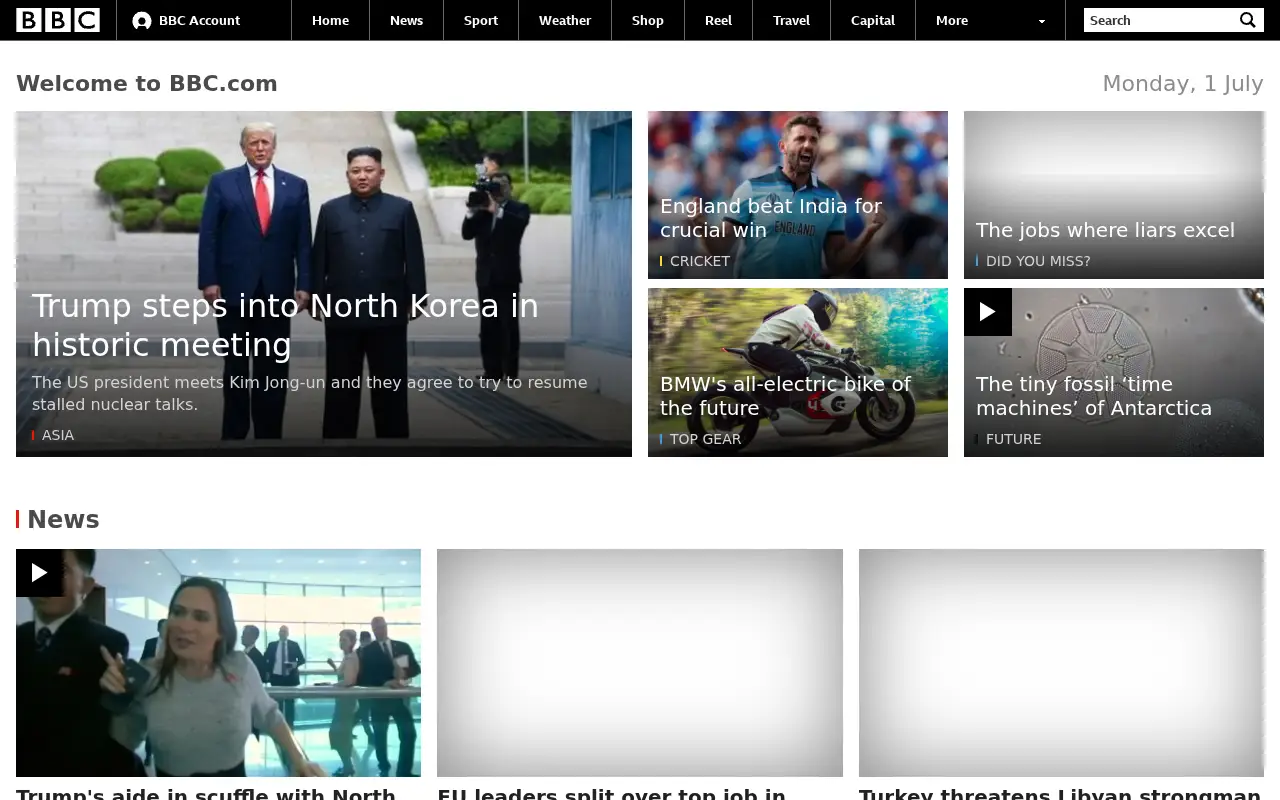Open the tiny fossil time machines headline
The width and height of the screenshot is (1280, 800).
click(x=1094, y=396)
